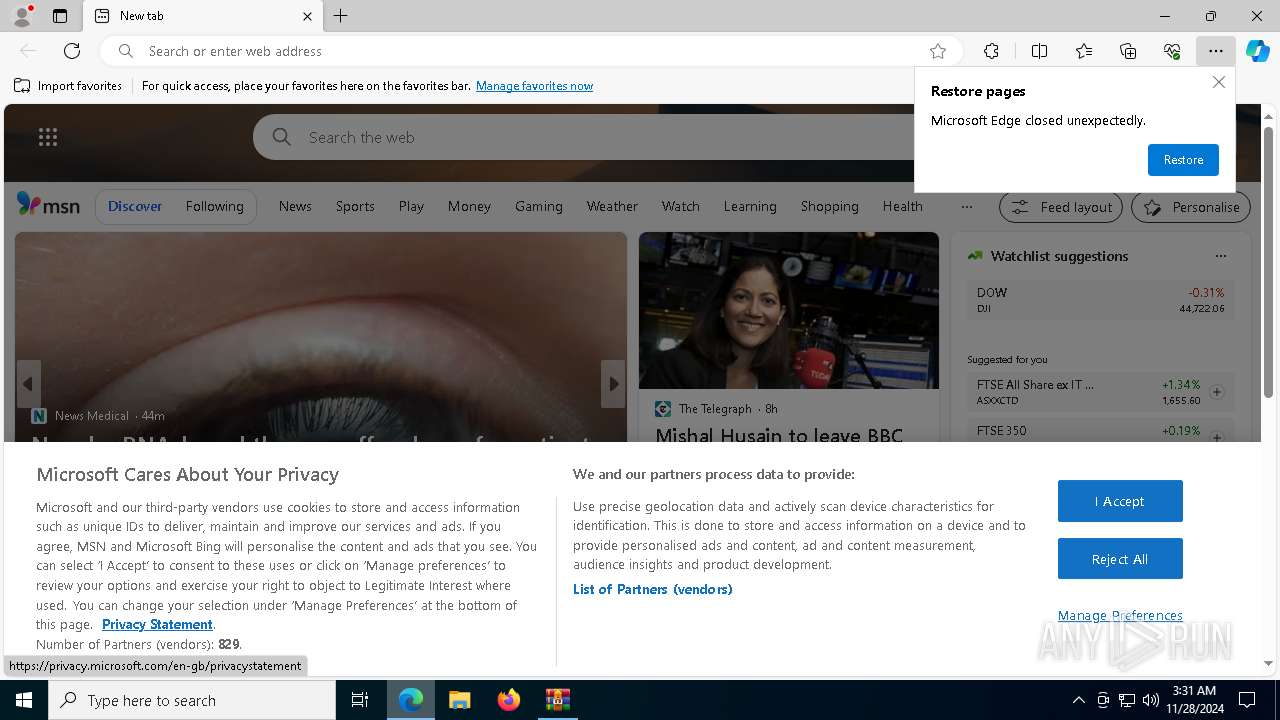Click Reject All on privacy banner
1280x720 pixels.
(1120, 559)
